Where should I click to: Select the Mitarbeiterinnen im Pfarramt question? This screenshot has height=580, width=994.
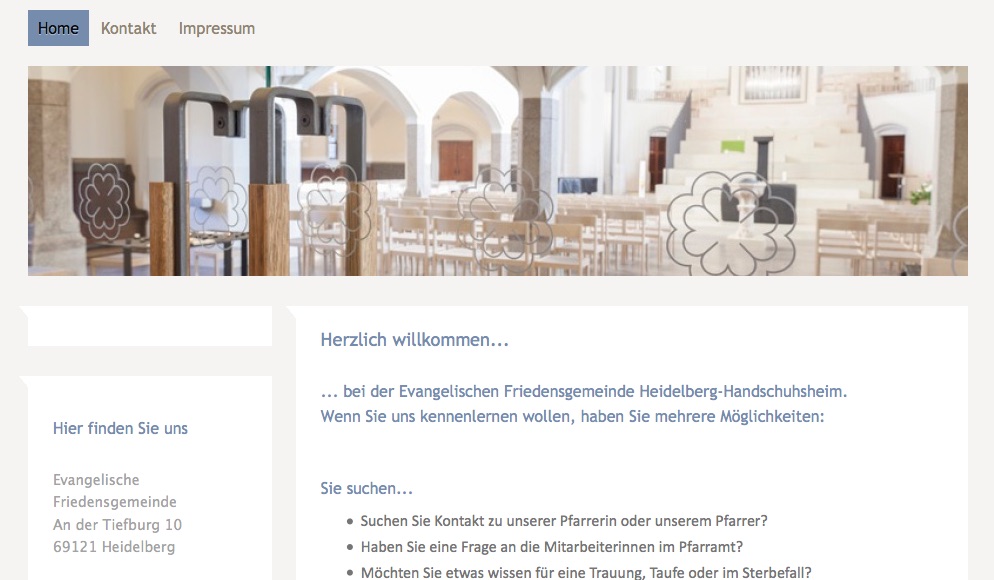click(552, 547)
